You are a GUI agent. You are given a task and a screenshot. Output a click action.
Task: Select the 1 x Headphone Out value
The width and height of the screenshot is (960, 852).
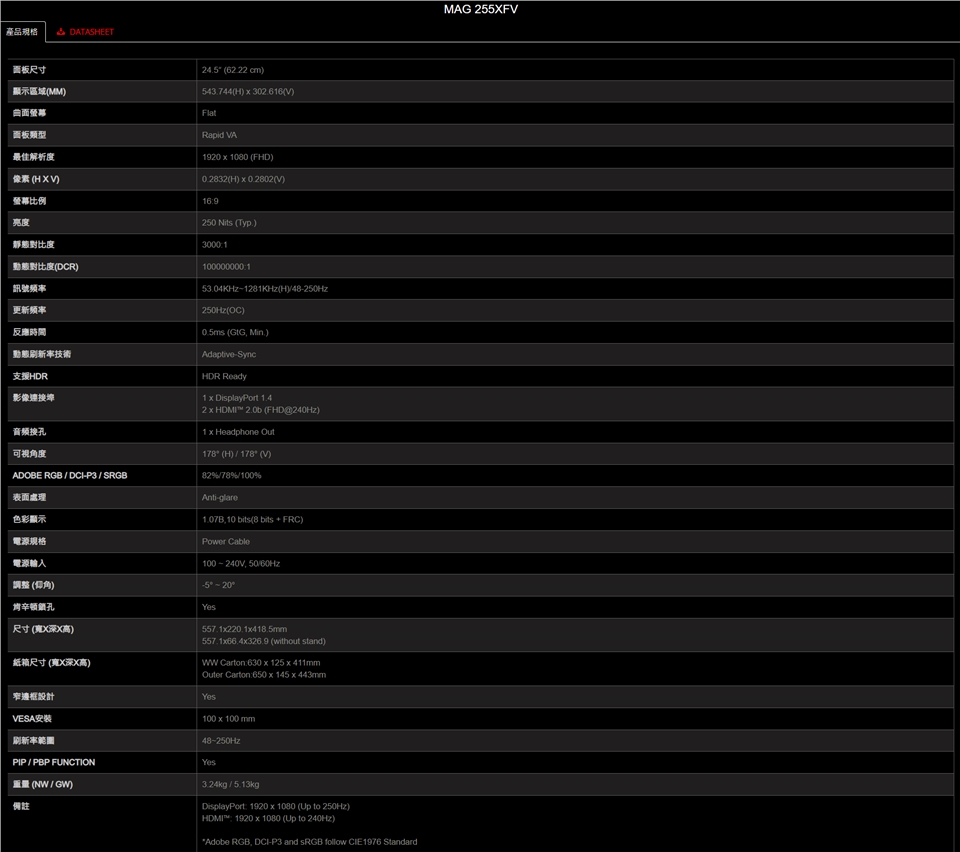[x=238, y=432]
